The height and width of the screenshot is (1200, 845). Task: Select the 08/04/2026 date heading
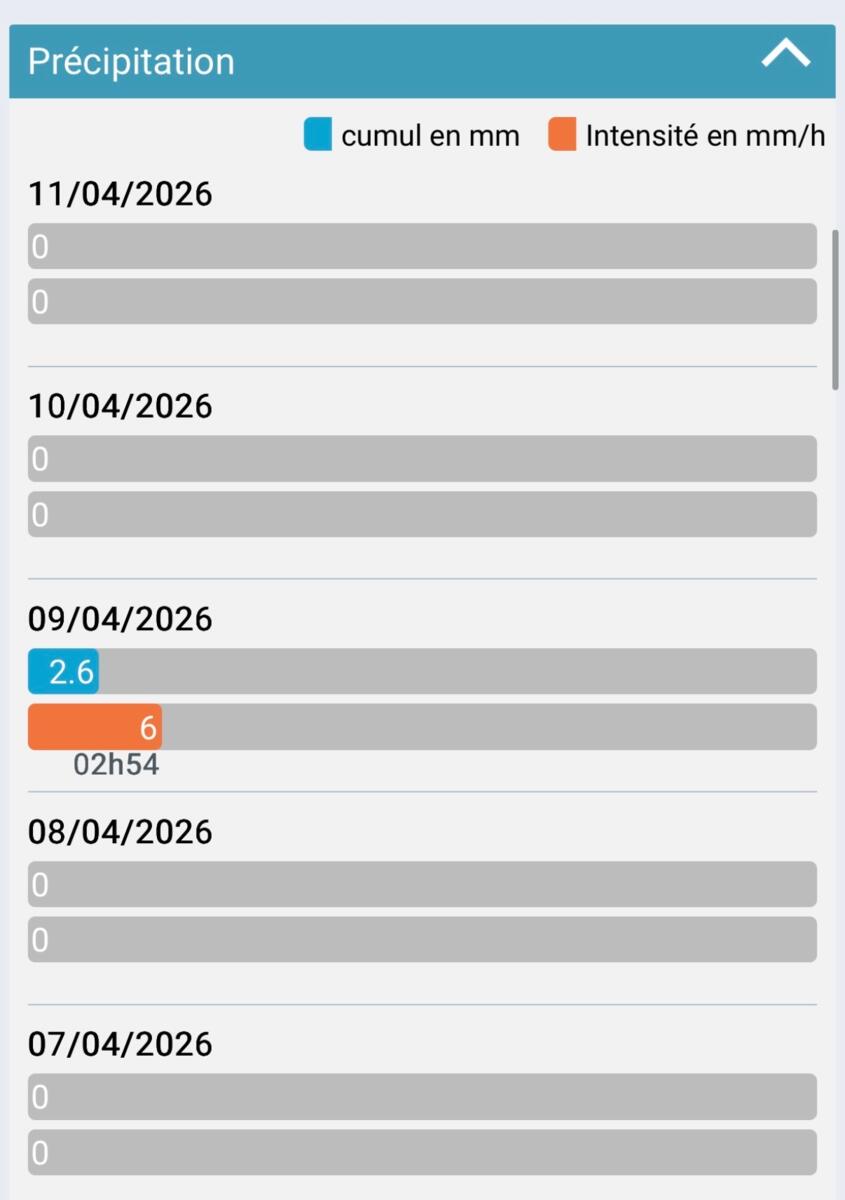pyautogui.click(x=120, y=832)
